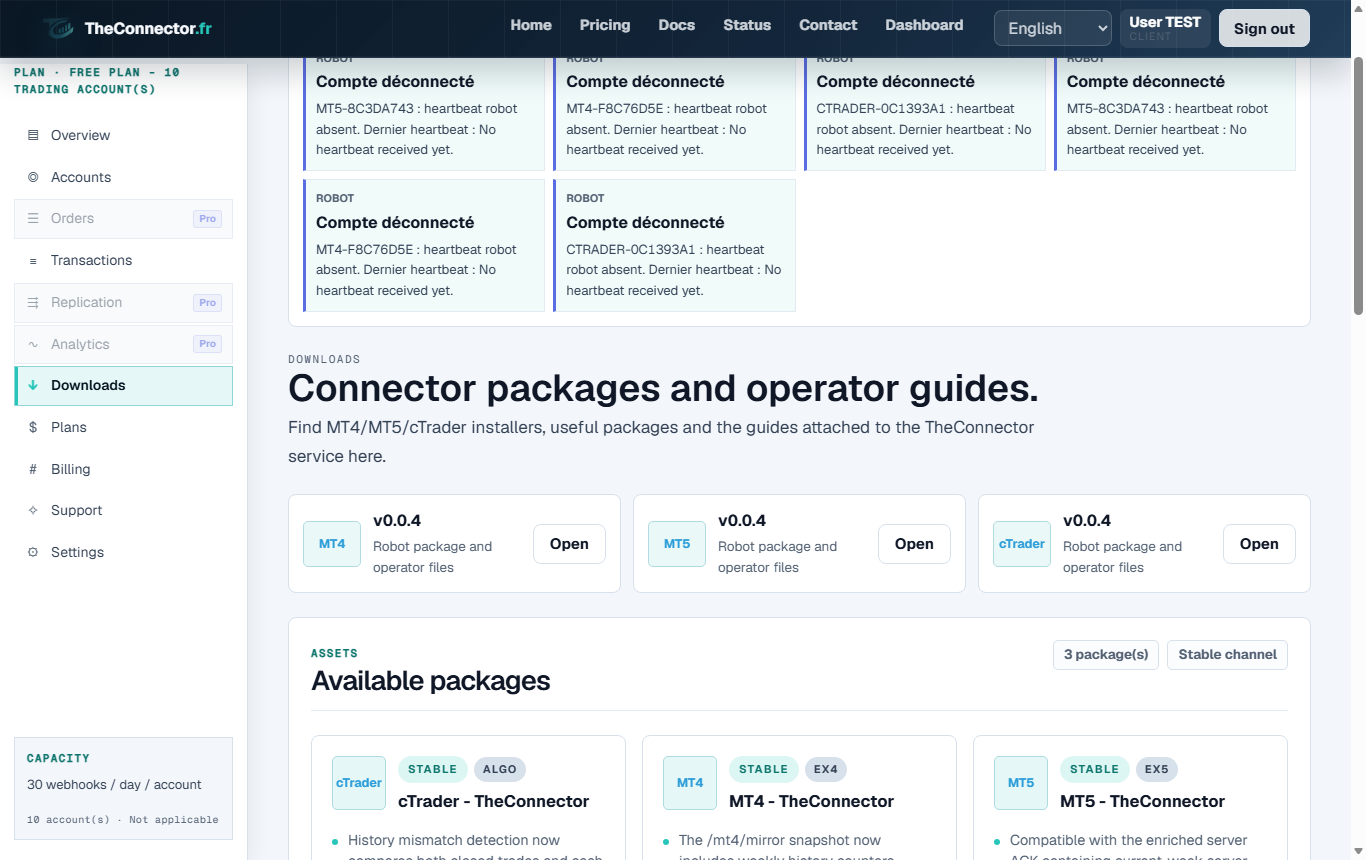
Task: Select Billing in the sidebar
Action: coord(124,469)
